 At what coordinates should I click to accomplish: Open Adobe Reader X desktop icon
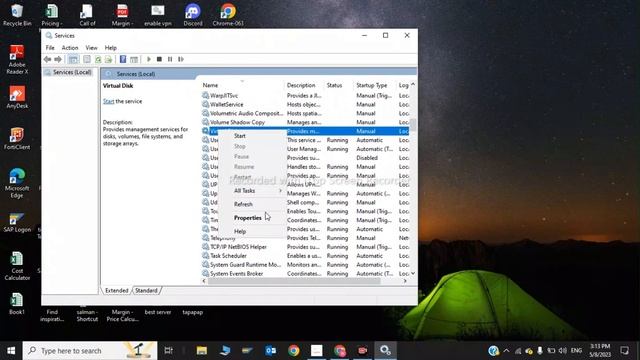click(17, 60)
